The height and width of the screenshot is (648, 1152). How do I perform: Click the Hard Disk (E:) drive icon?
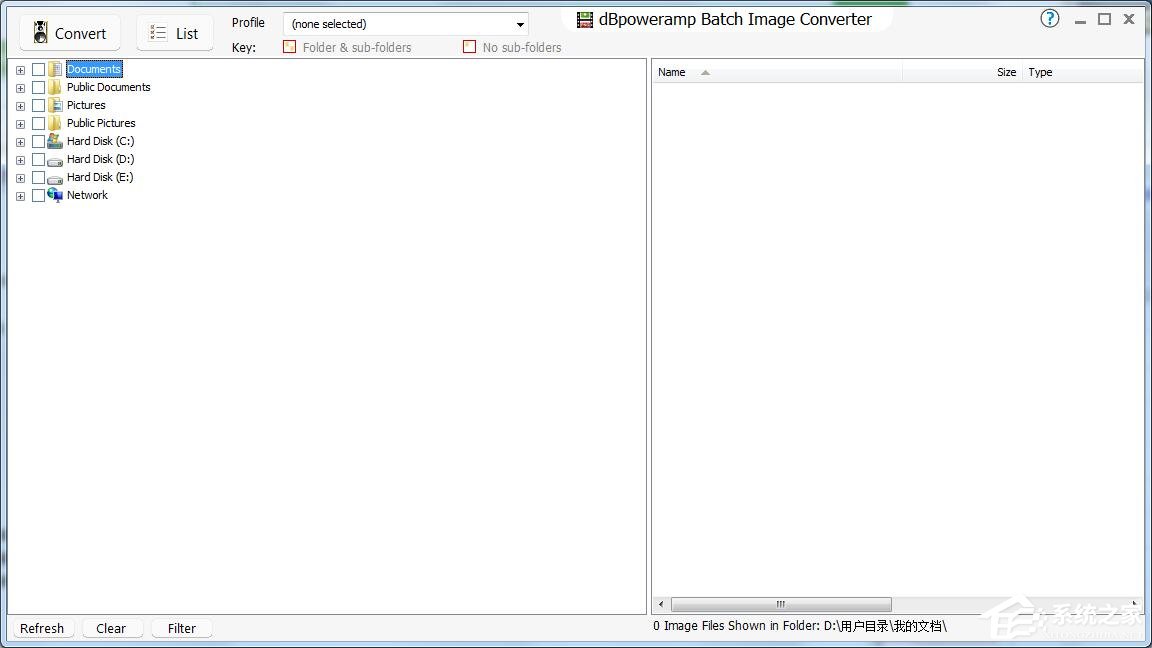[55, 179]
